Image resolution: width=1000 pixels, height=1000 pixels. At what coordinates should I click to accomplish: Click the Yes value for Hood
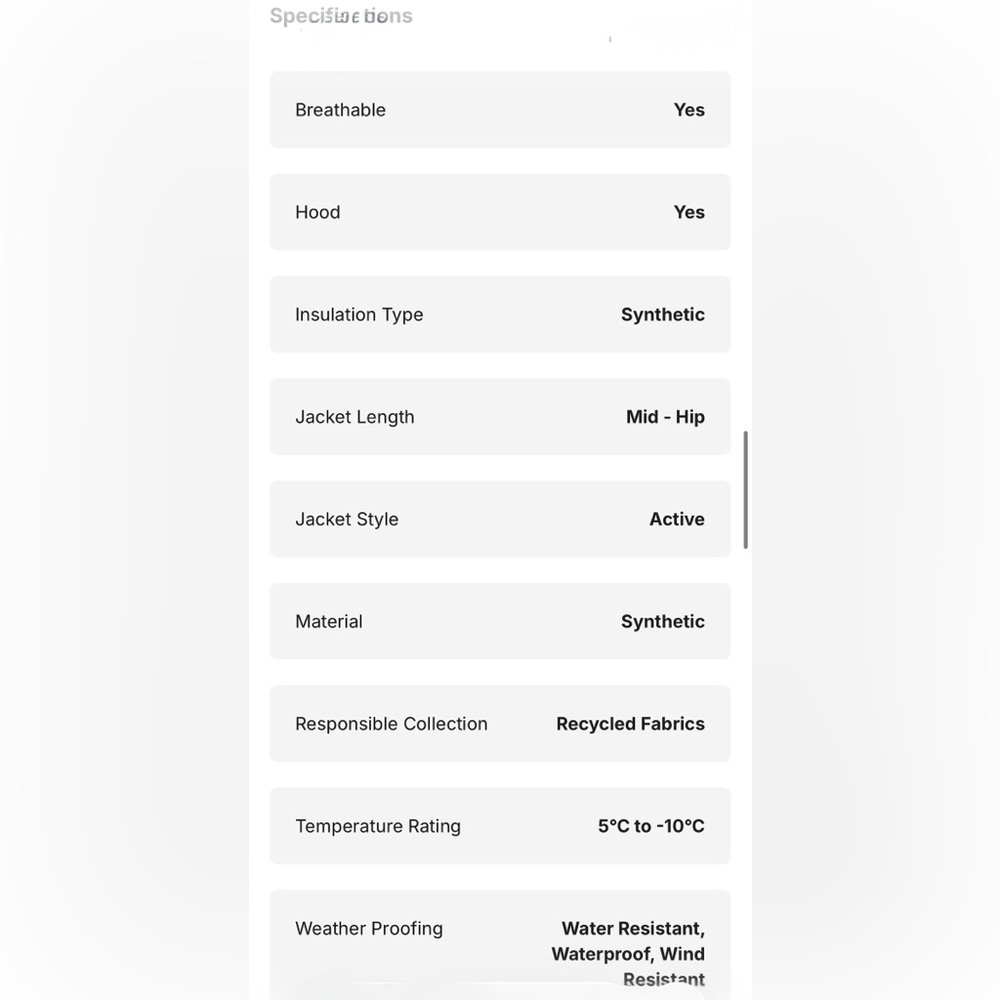[689, 212]
